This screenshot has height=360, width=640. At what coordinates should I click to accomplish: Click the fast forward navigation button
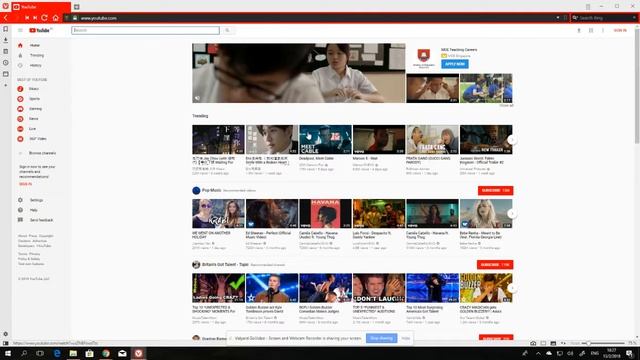(x=35, y=18)
